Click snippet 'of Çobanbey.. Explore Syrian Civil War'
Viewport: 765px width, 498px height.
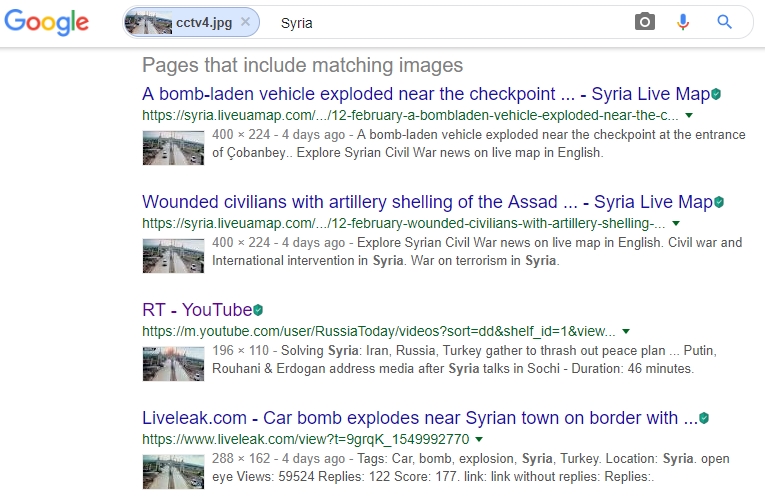pos(407,153)
